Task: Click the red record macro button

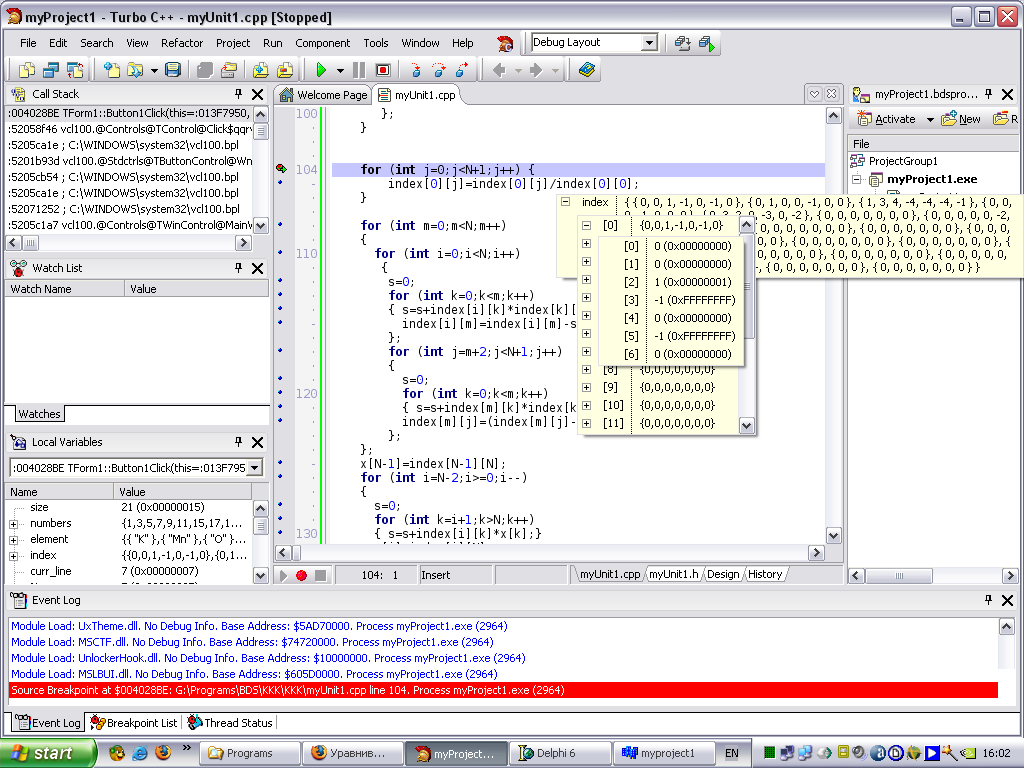Action: pyautogui.click(x=301, y=575)
